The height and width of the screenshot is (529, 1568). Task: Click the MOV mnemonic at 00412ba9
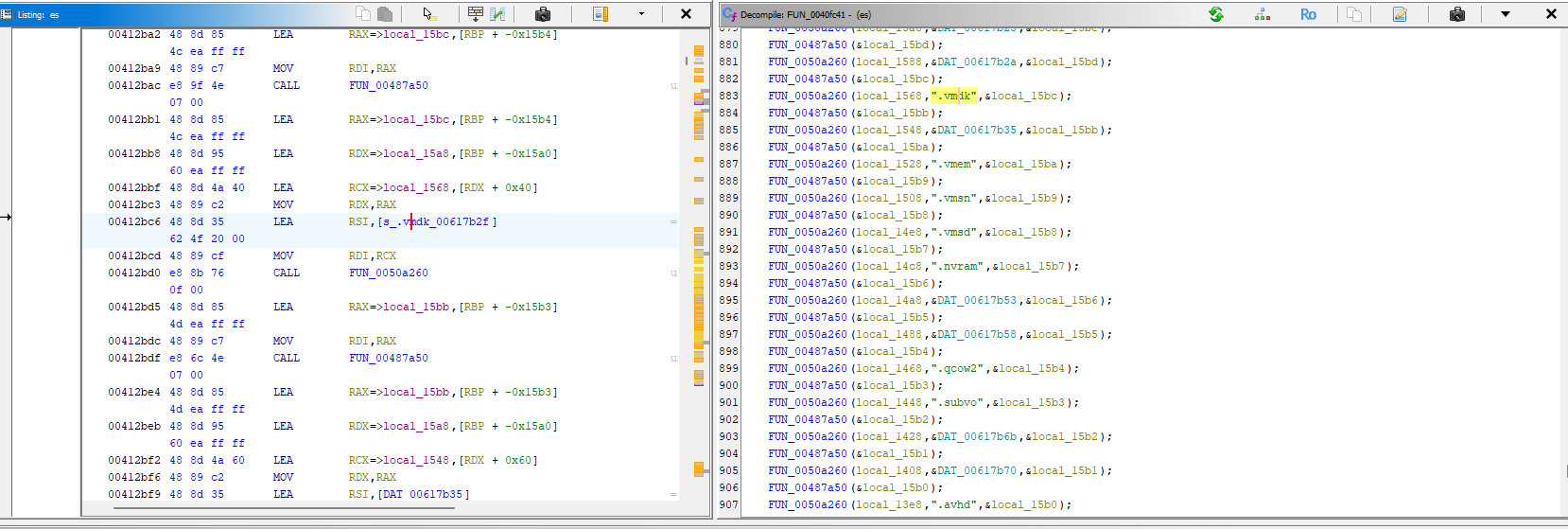(284, 68)
